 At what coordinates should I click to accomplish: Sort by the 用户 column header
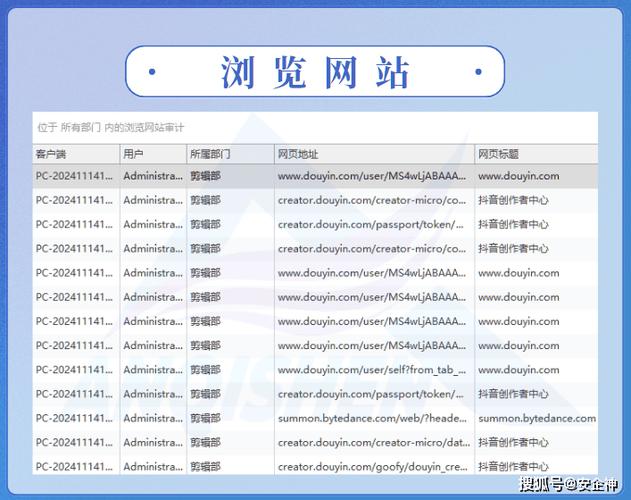coord(153,154)
